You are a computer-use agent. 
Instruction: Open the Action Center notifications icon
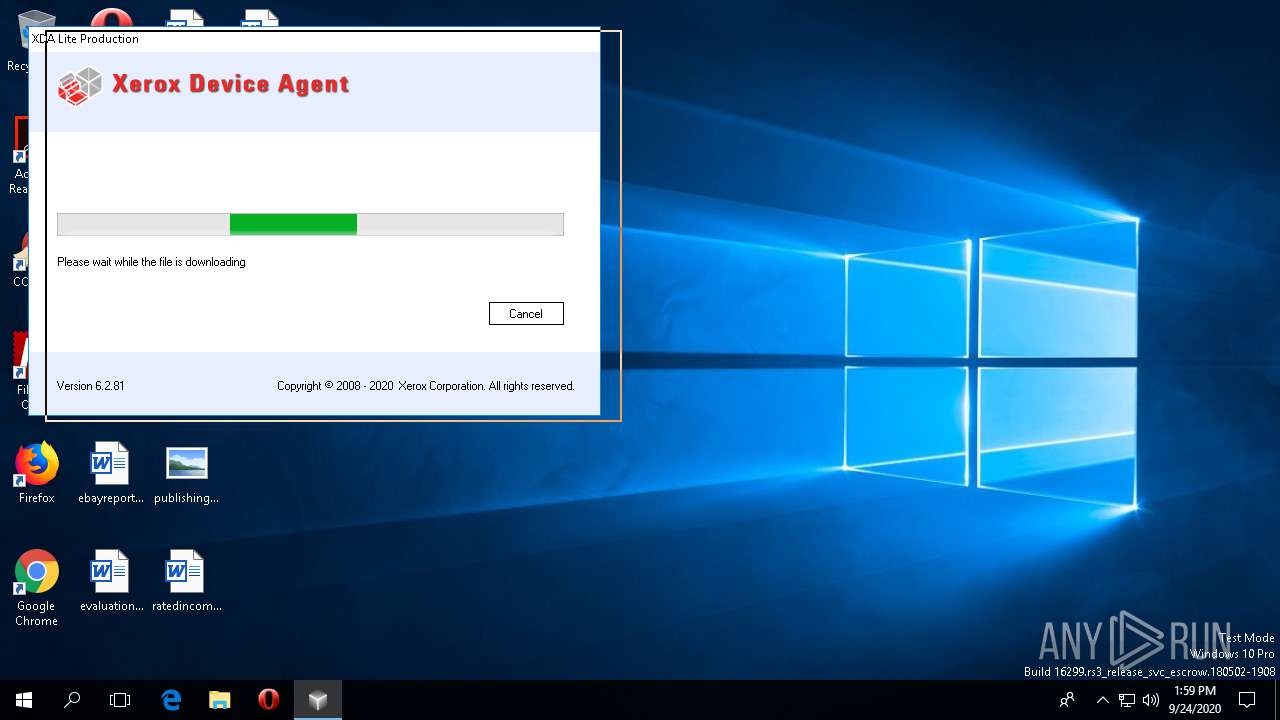coord(1247,700)
